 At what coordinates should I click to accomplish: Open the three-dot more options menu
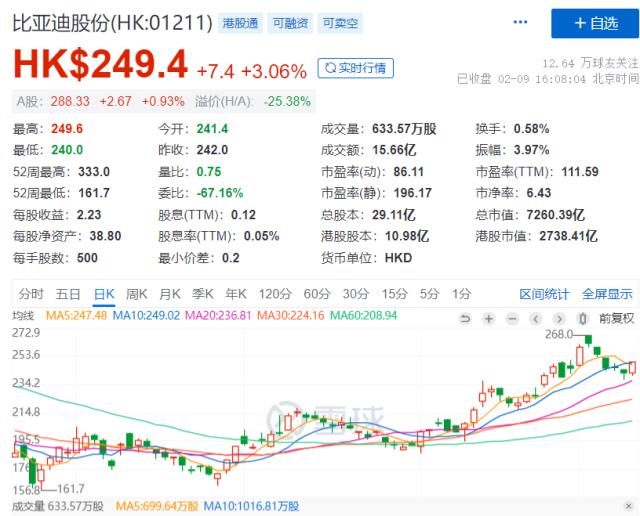pyautogui.click(x=520, y=22)
